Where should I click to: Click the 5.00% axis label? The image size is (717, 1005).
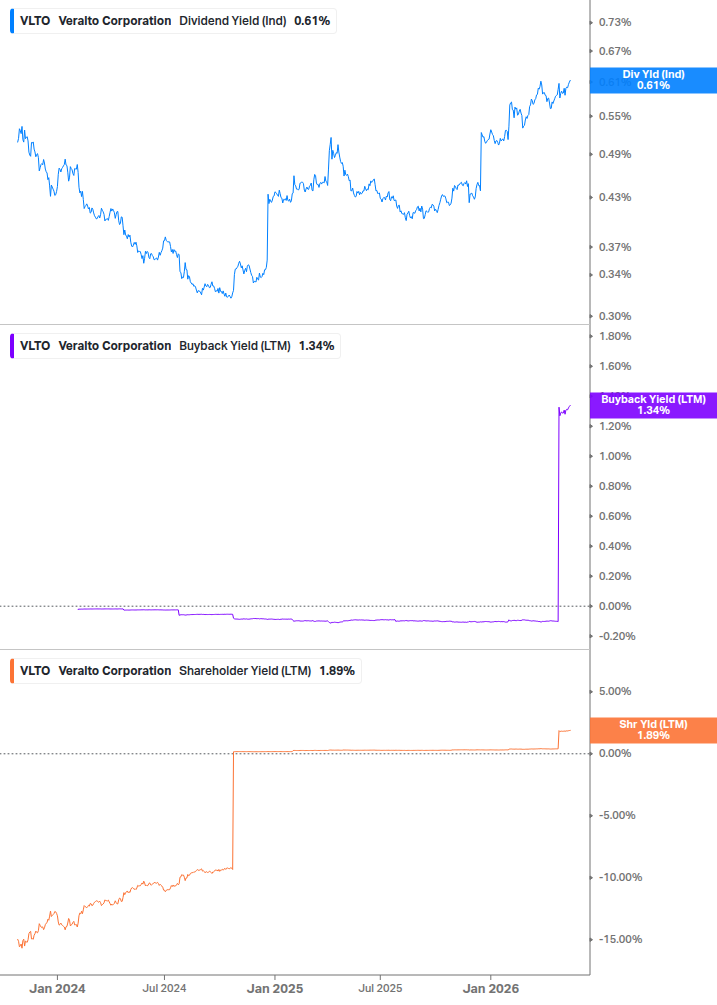[x=615, y=692]
